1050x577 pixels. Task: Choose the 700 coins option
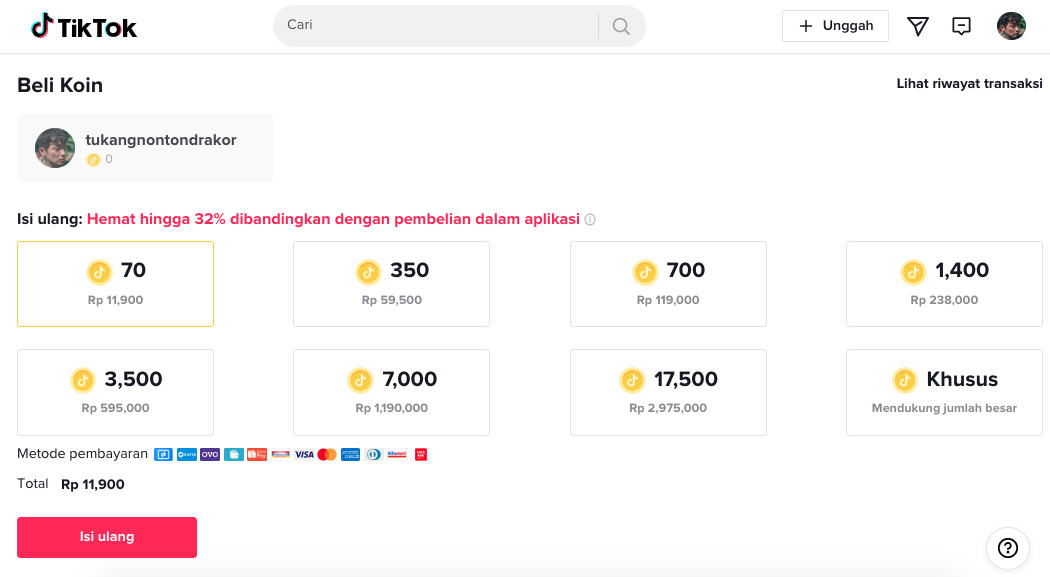[668, 284]
